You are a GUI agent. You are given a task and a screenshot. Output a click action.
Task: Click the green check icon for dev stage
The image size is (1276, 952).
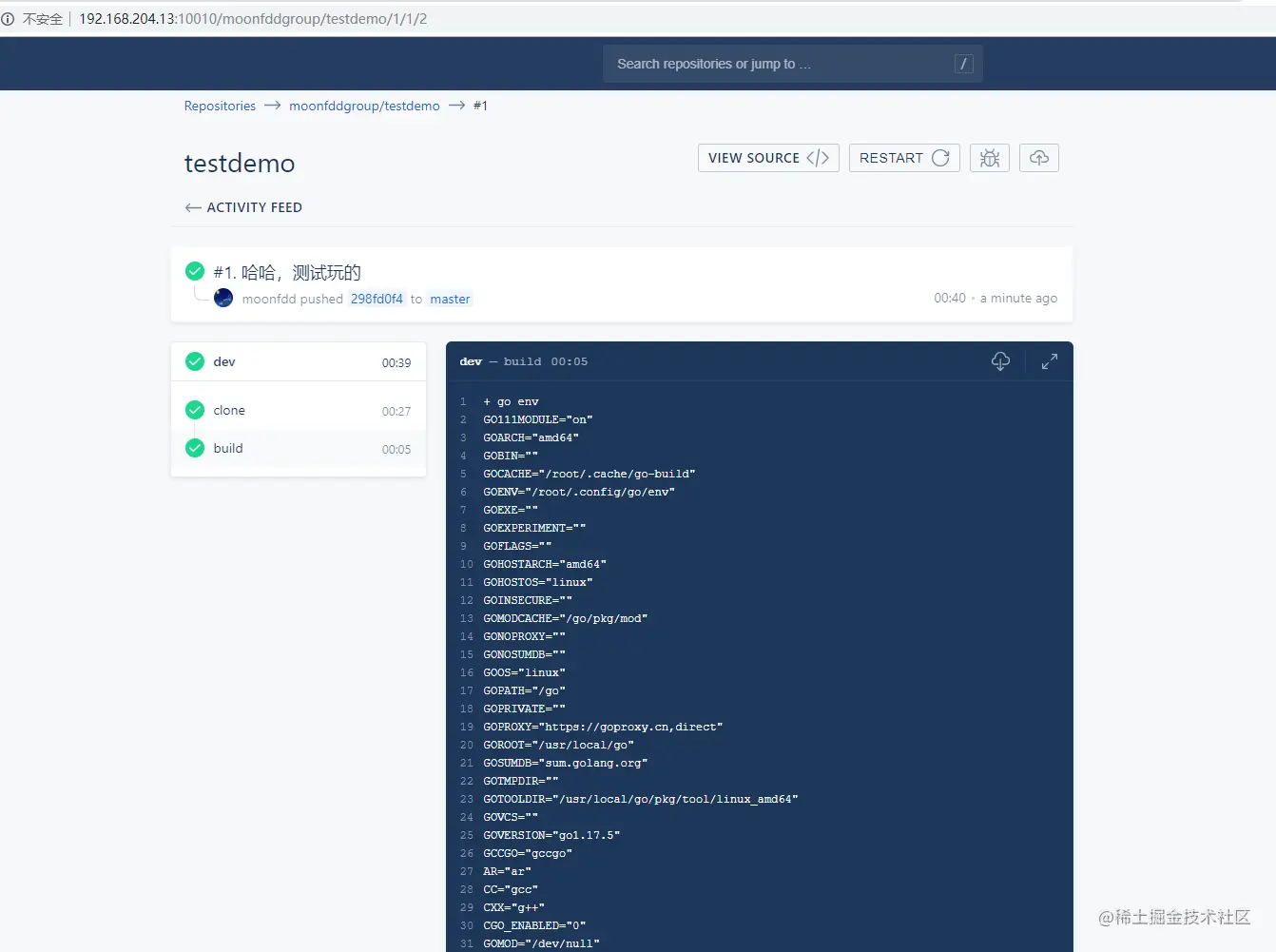click(x=195, y=361)
